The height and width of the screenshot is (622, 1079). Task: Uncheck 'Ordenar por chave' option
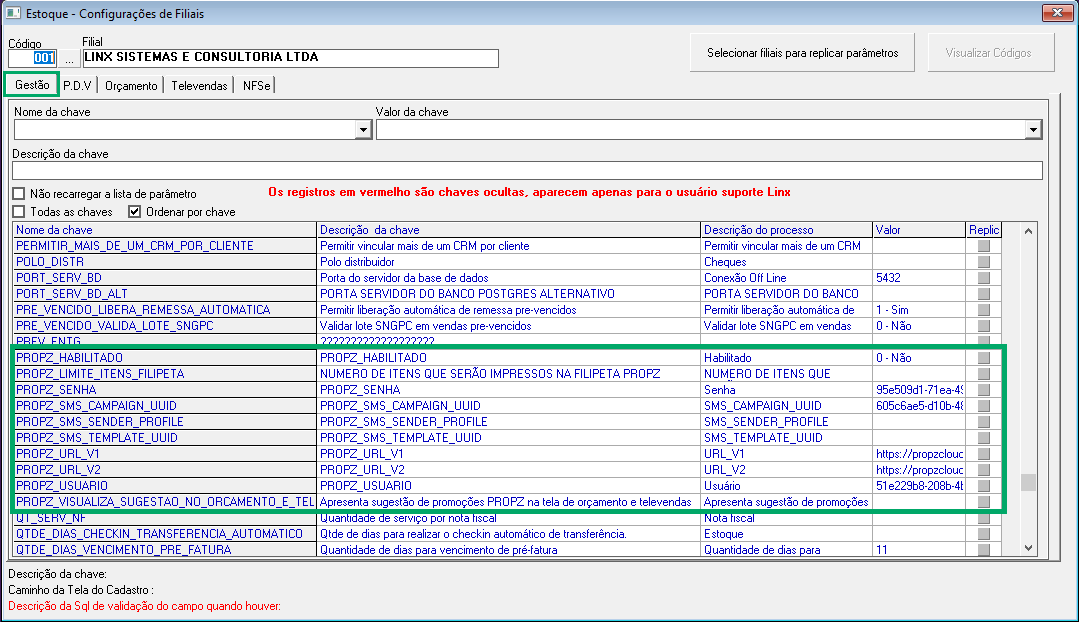(135, 212)
